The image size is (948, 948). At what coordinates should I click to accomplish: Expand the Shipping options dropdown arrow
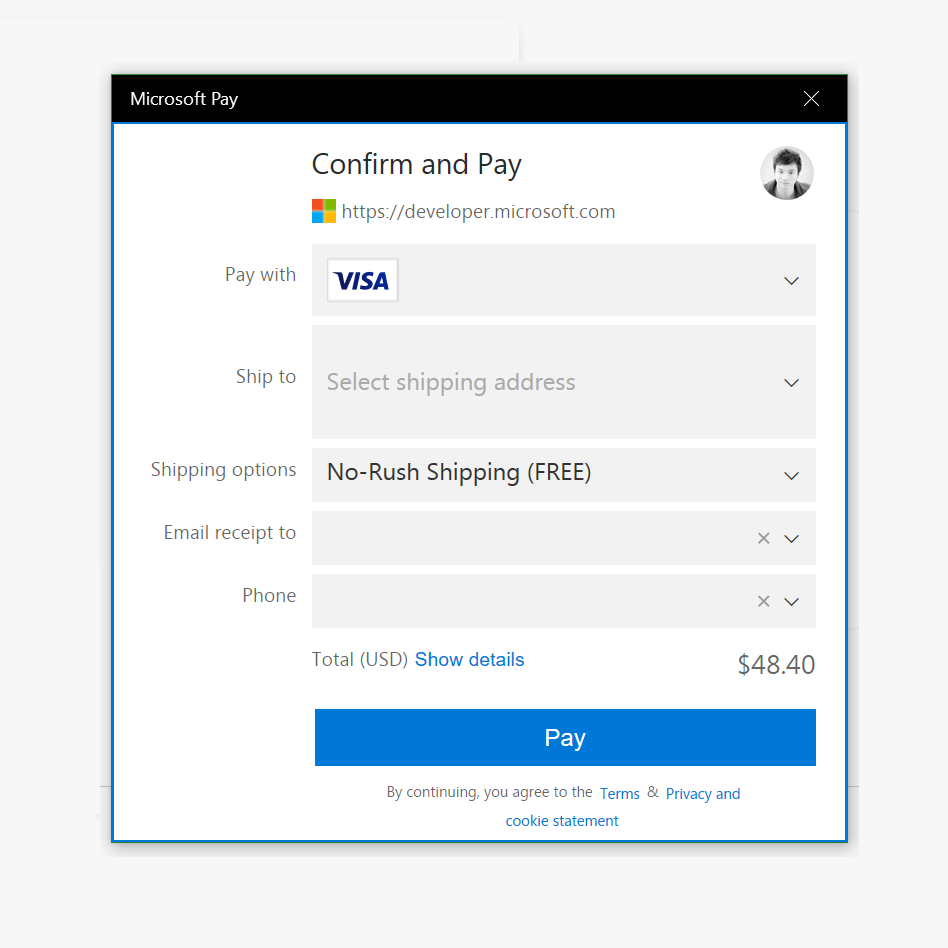(791, 476)
